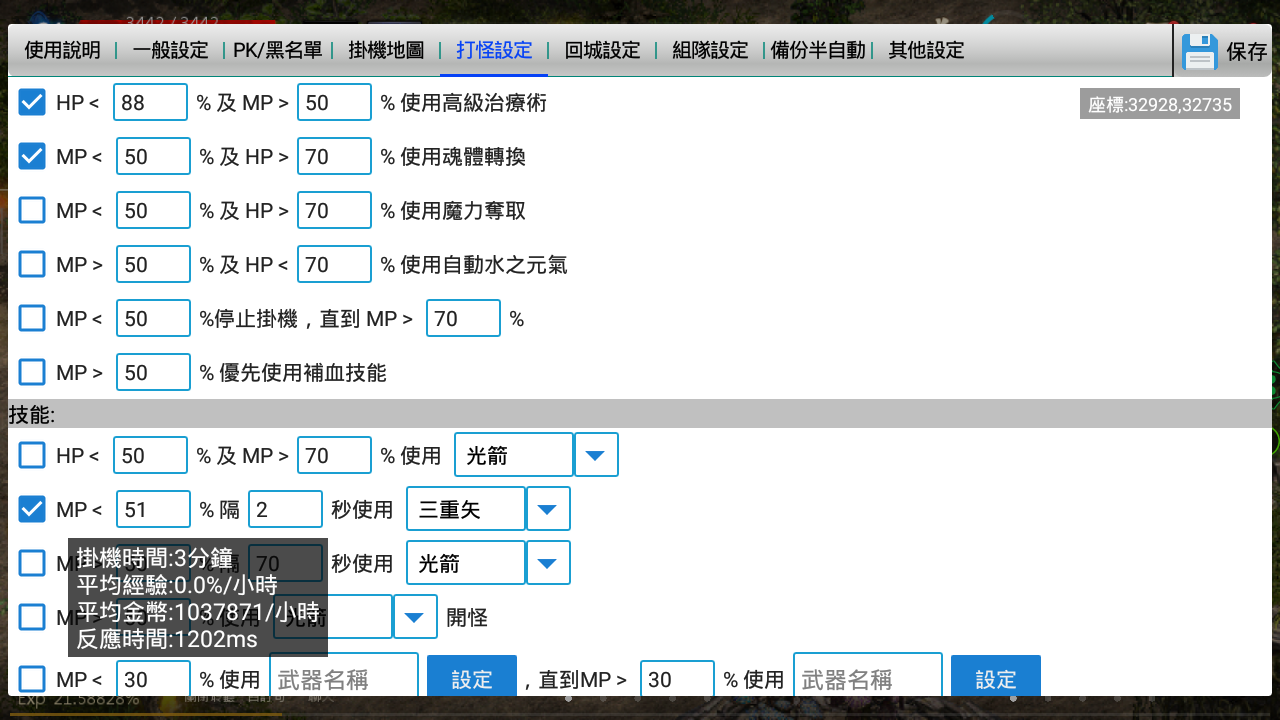Enable the 使用魔力奪取 checkbox
Image resolution: width=1280 pixels, height=720 pixels.
[x=32, y=210]
